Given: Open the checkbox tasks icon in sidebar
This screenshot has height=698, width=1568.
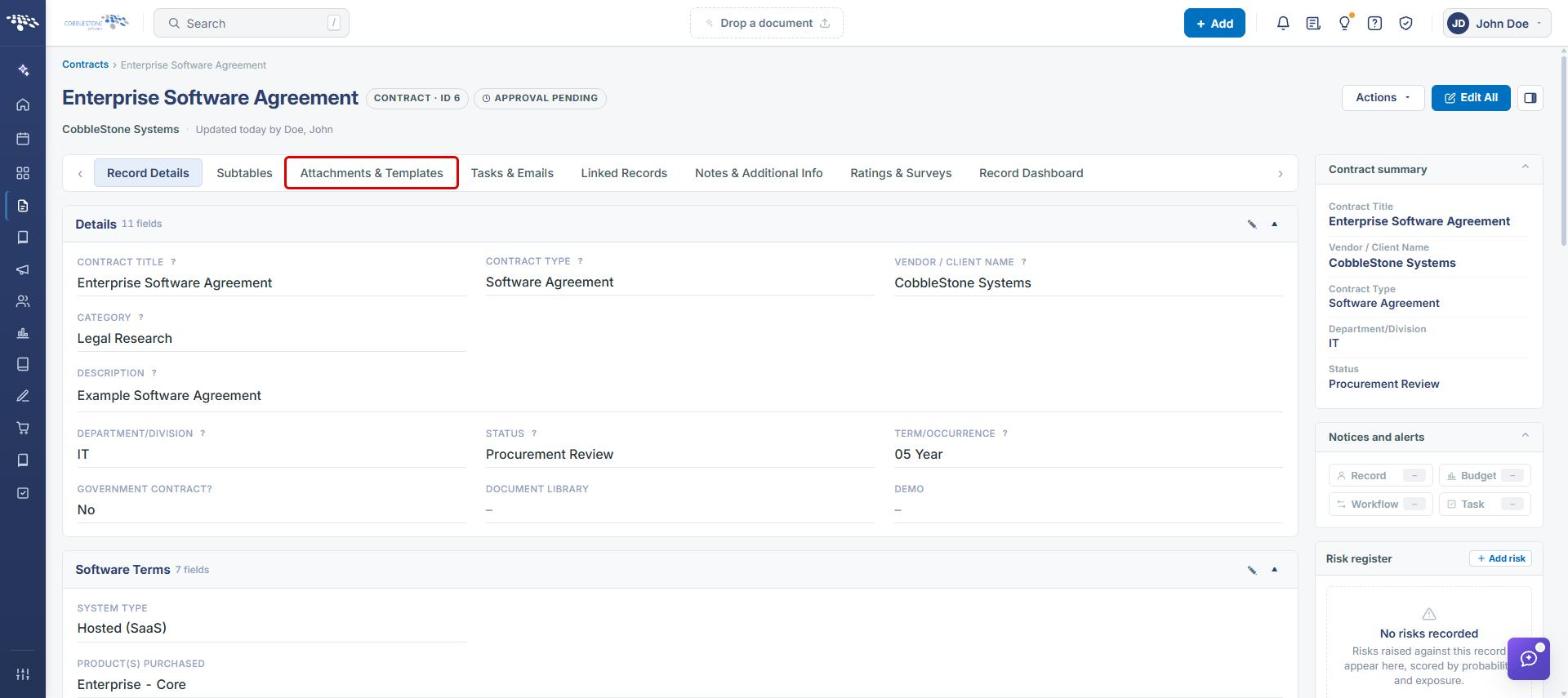Looking at the screenshot, I should point(23,493).
